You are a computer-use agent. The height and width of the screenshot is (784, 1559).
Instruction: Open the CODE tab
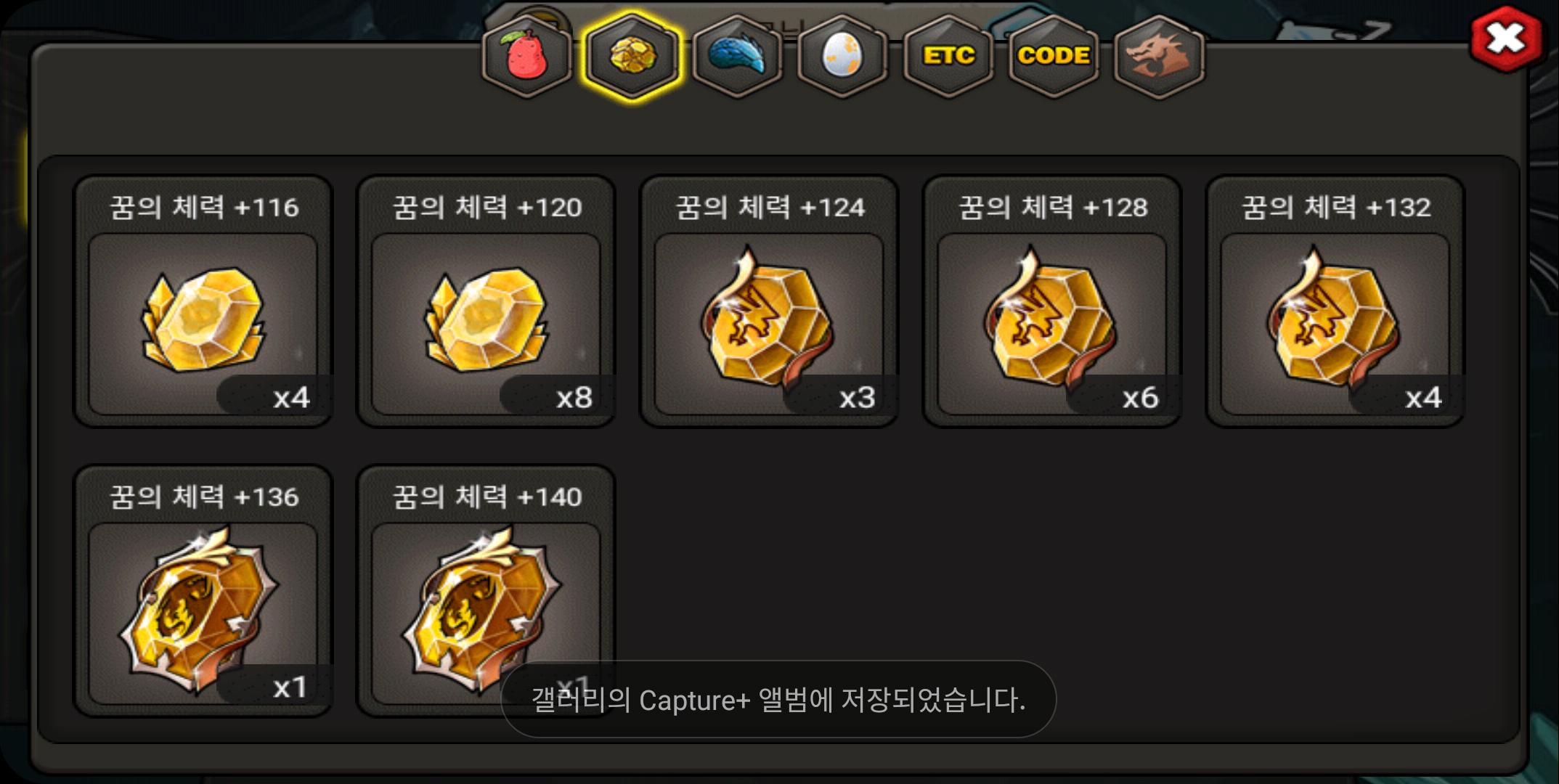(x=1054, y=56)
